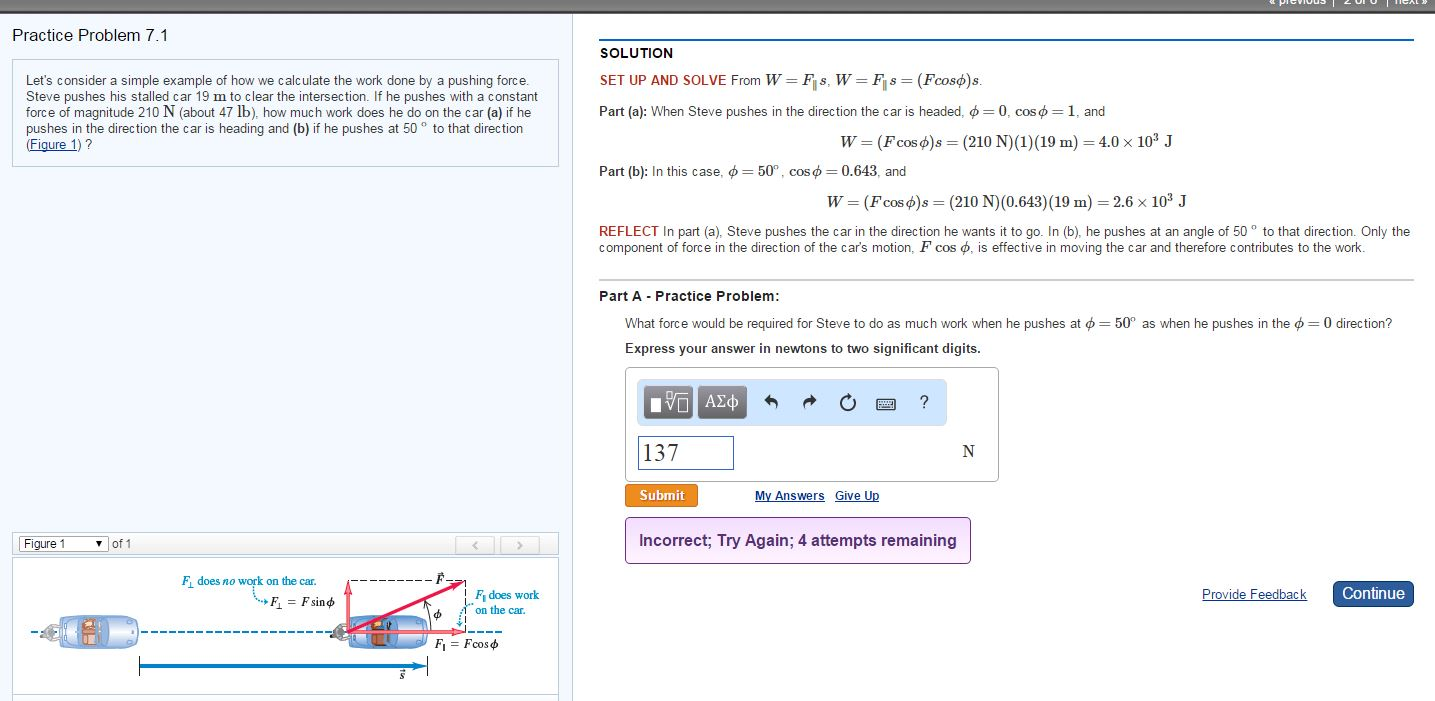
Task: Open keyboard shortcuts from the keyboard icon
Action: [x=886, y=402]
